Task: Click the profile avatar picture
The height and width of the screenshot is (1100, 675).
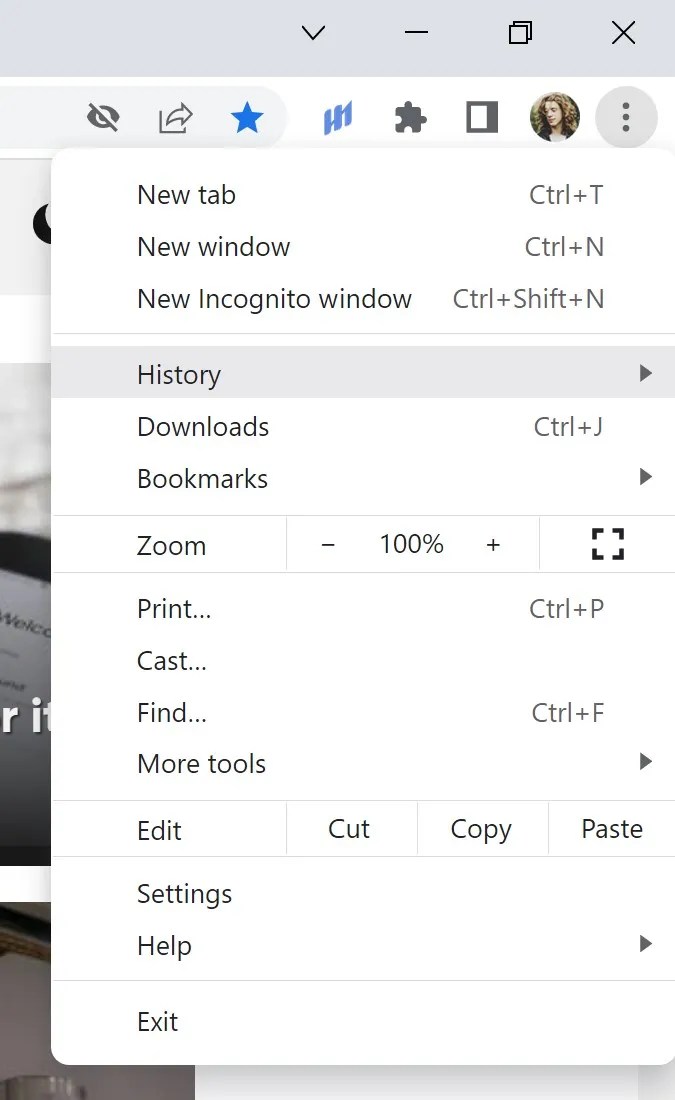Action: tap(554, 116)
